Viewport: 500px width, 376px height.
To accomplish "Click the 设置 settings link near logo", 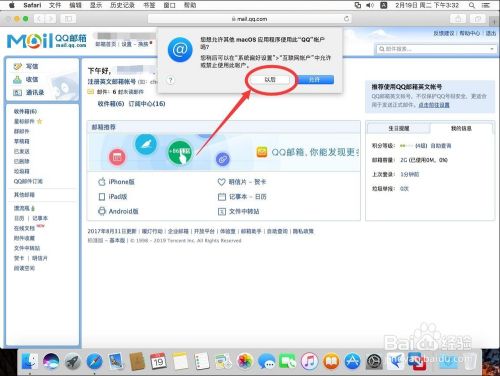I will coord(126,44).
